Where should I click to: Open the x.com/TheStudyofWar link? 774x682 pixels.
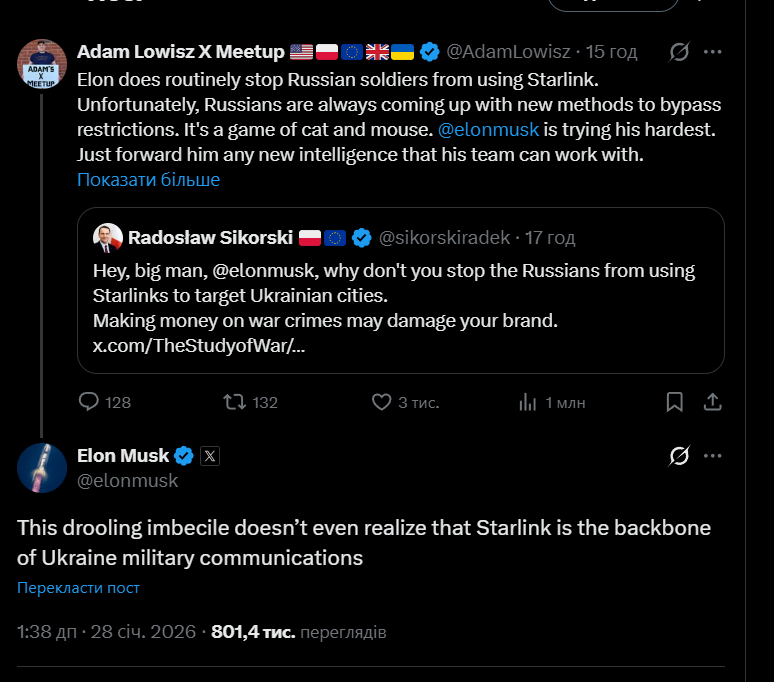[199, 347]
